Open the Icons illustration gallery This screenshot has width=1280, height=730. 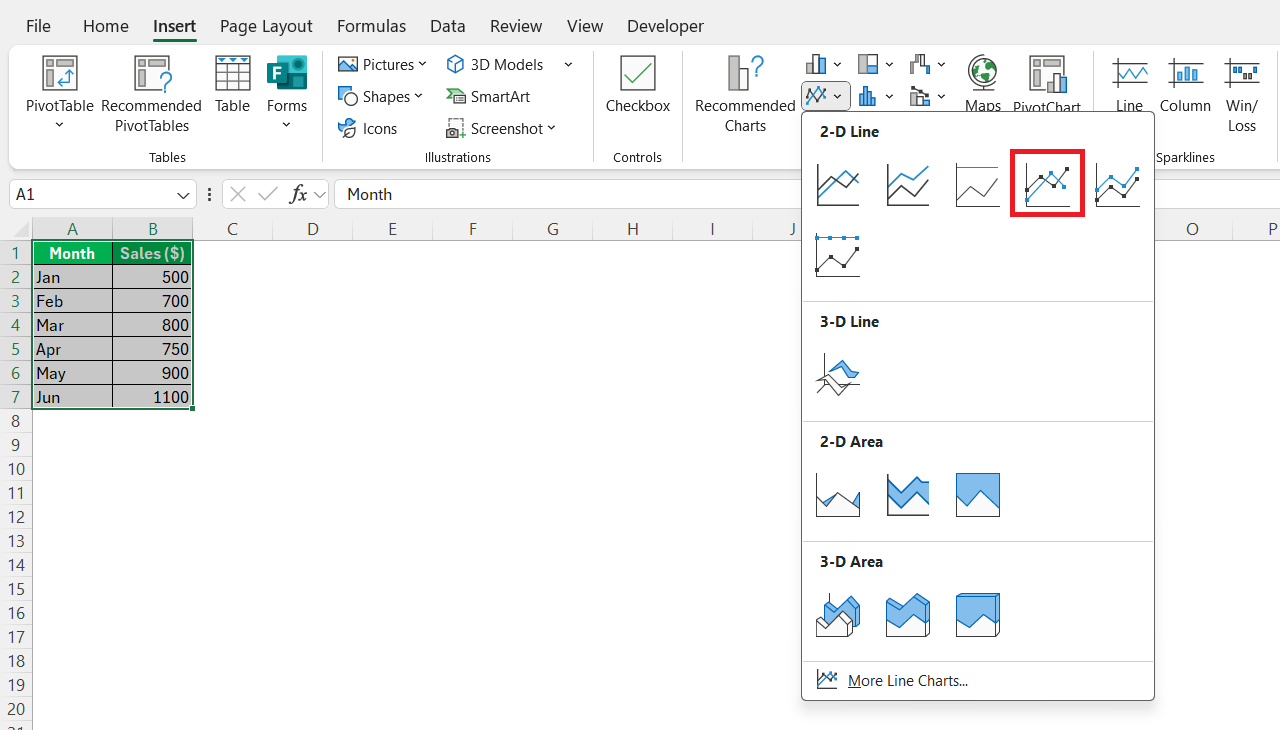pyautogui.click(x=367, y=128)
